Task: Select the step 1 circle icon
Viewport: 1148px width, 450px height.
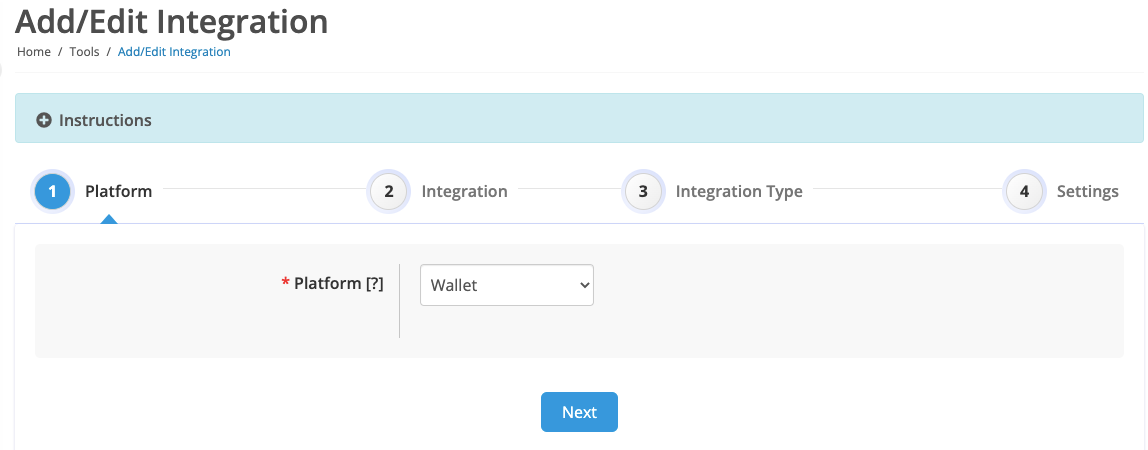Action: [x=53, y=192]
